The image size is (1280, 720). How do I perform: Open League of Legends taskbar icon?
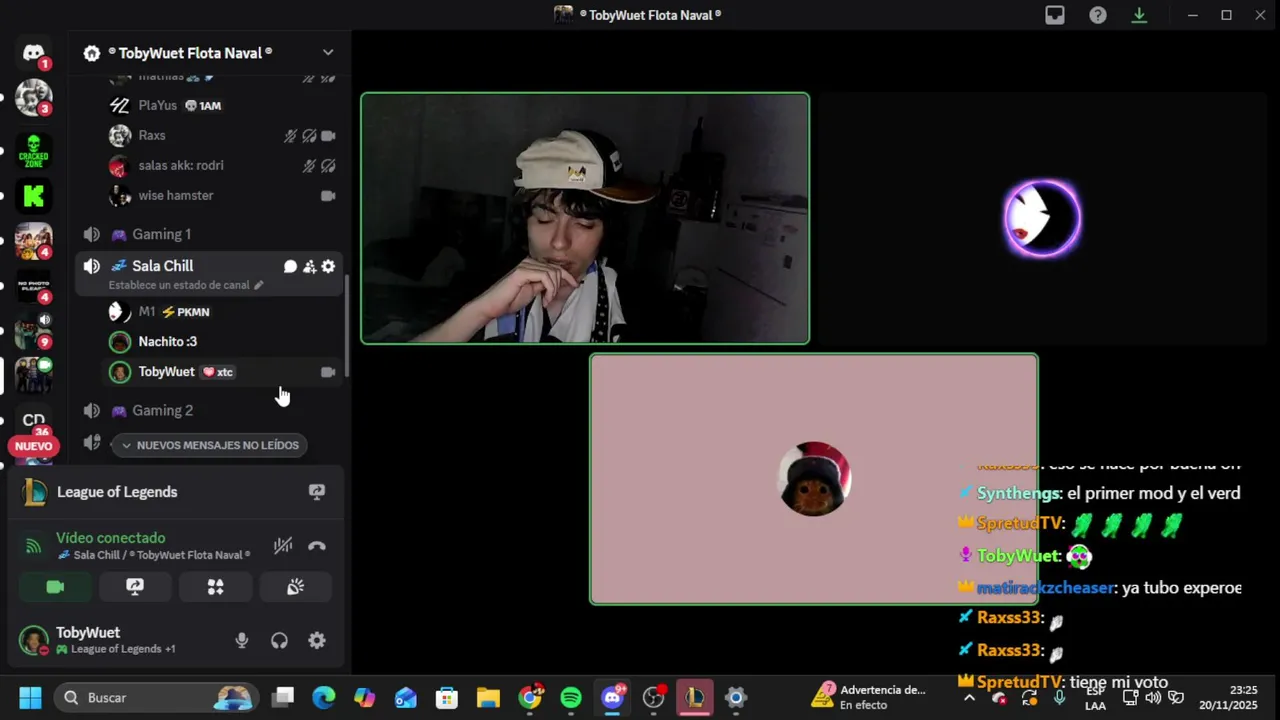click(694, 697)
